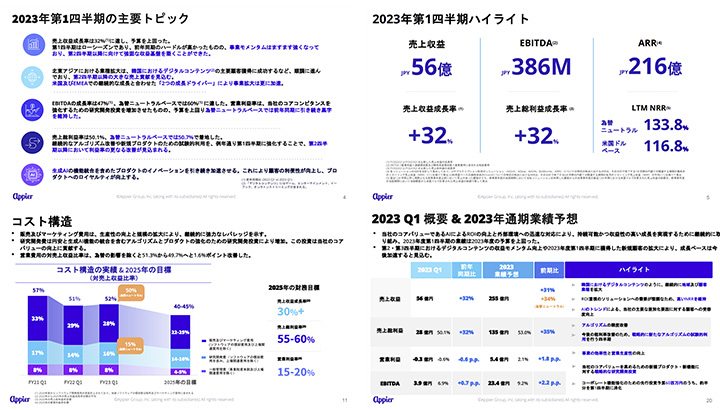Click the 22-25% segment of the 2025 target bar
The image size is (720, 410).
180,332
